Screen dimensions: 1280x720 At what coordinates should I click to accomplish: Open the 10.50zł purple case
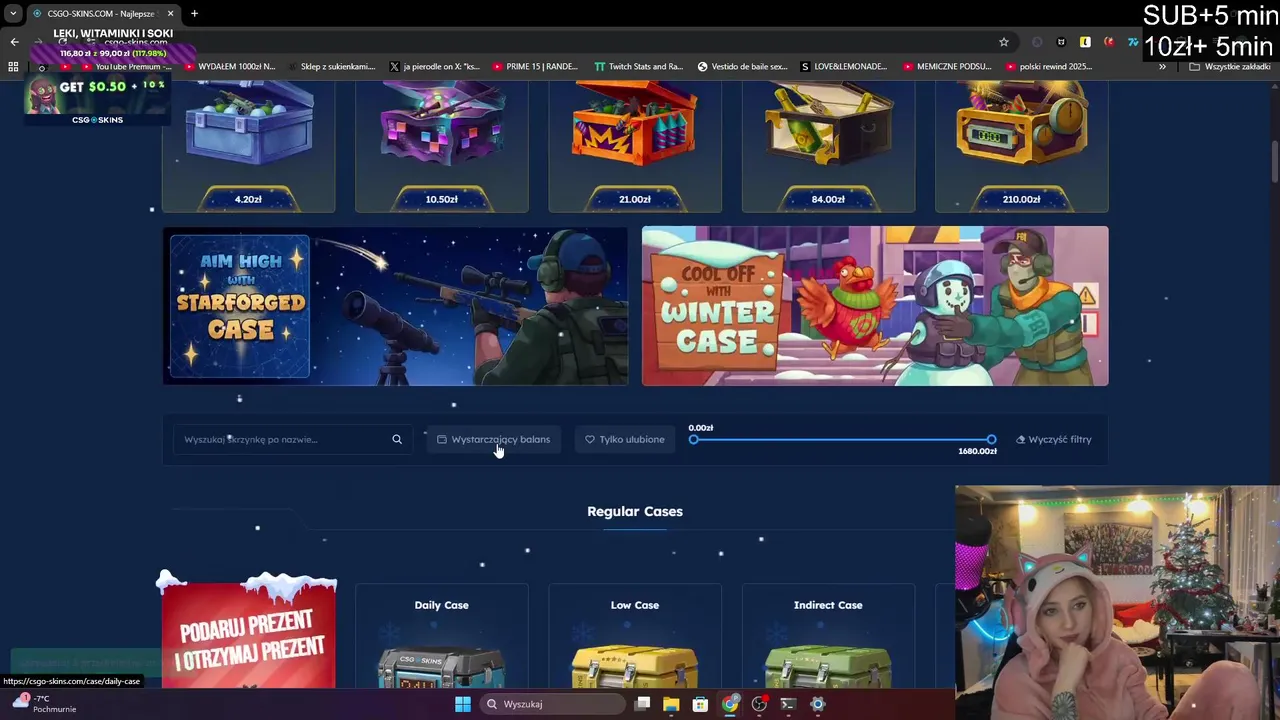pos(441,146)
